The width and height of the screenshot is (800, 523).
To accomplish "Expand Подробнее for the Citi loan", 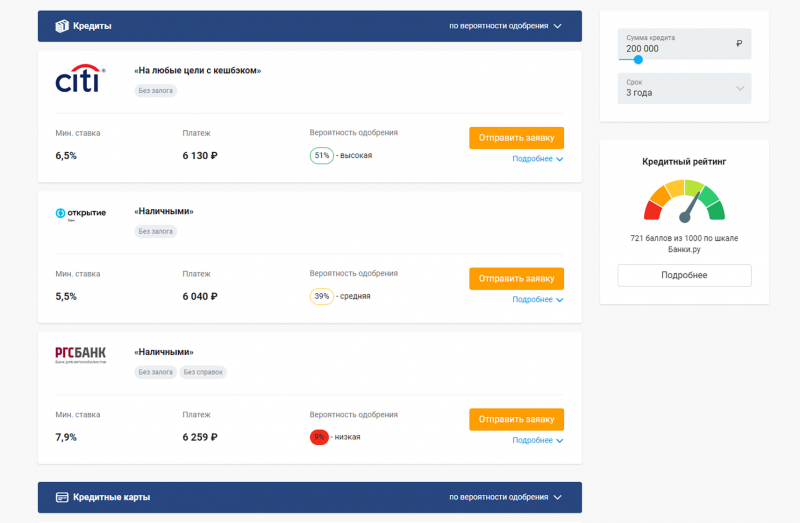I will [538, 159].
